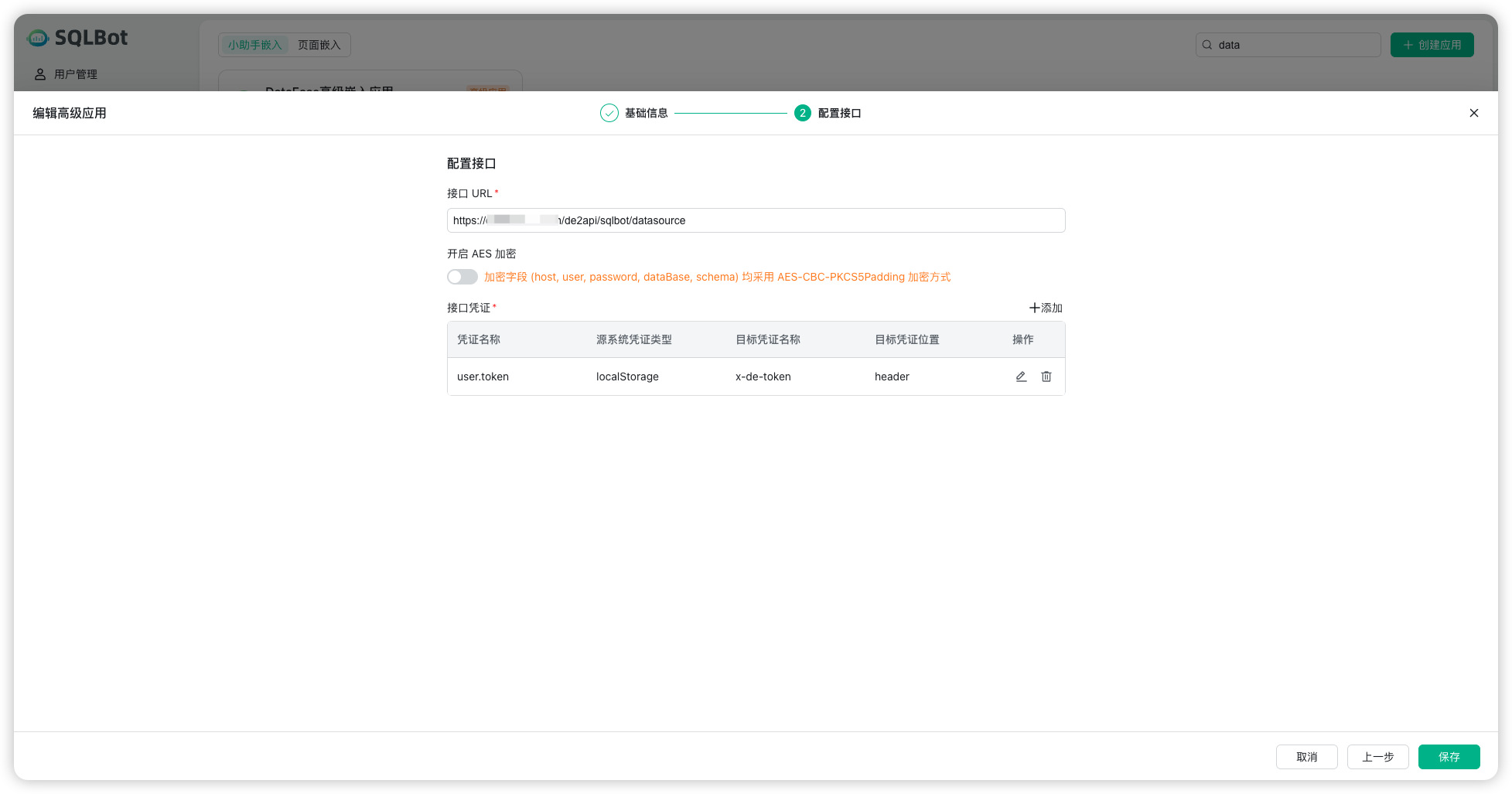This screenshot has height=794, width=1512.
Task: Close the 编辑高级应用 dialog
Action: click(x=1473, y=113)
